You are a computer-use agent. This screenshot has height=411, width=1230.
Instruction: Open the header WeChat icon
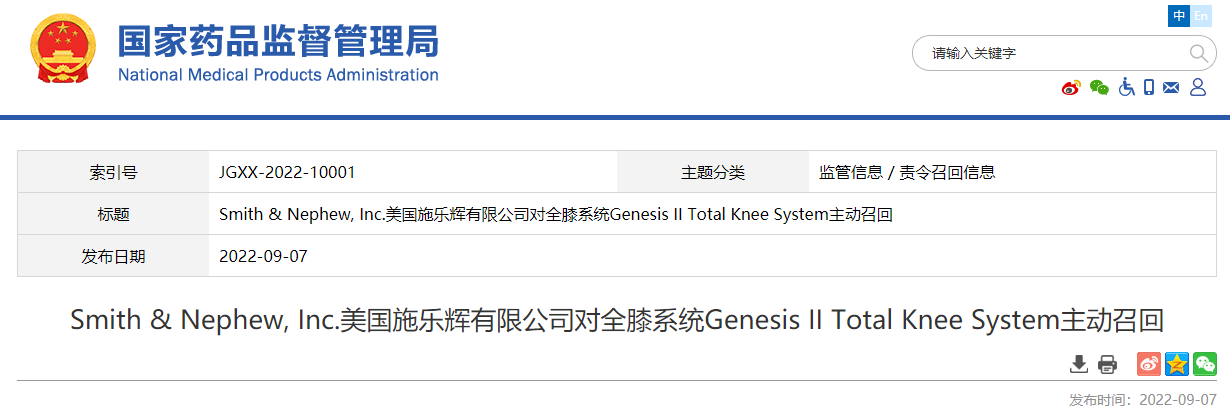[x=1099, y=88]
